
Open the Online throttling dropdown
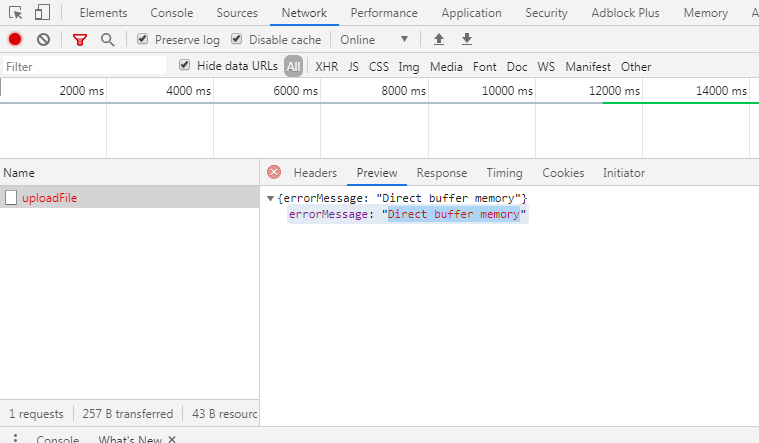click(x=374, y=40)
